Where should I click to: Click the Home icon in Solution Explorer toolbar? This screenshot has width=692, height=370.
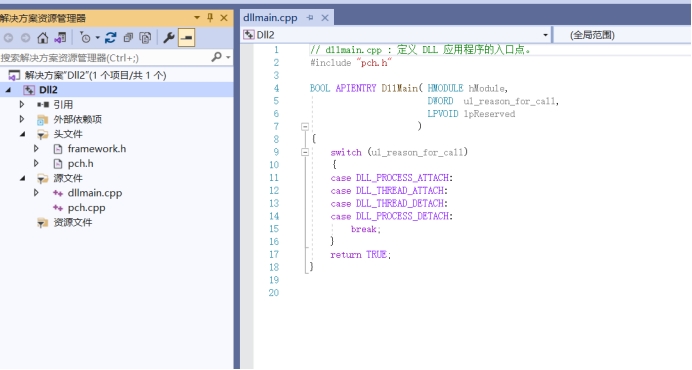pyautogui.click(x=42, y=38)
